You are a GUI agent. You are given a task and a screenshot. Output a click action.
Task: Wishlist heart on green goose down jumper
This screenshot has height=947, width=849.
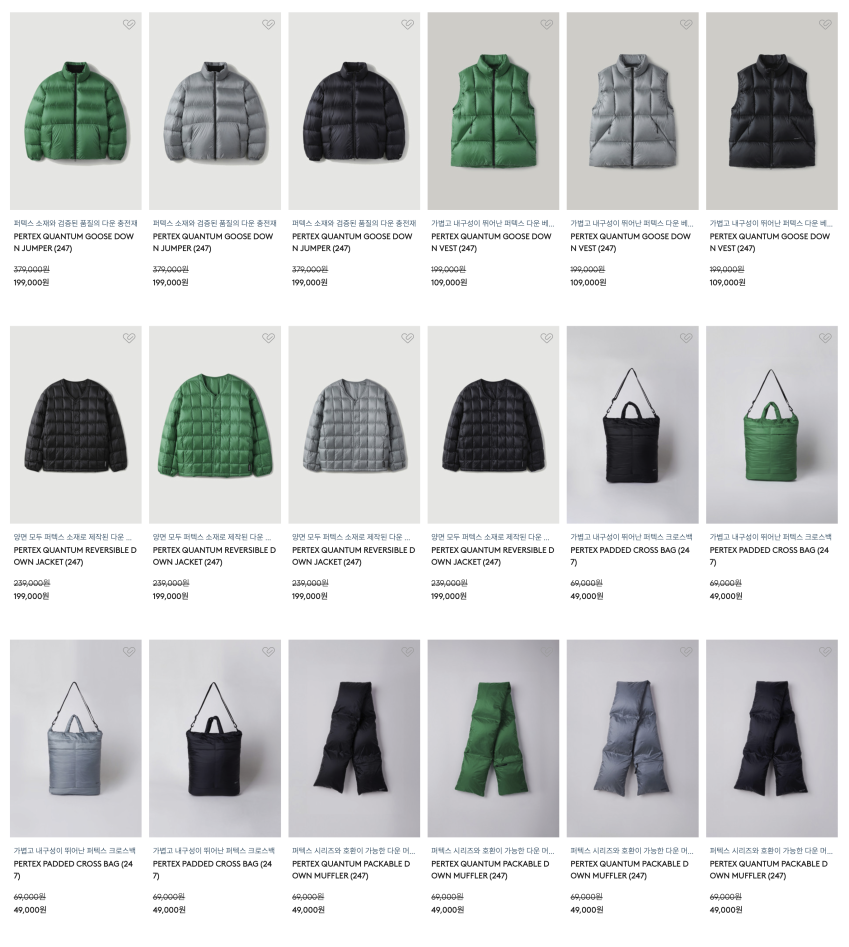click(x=129, y=25)
